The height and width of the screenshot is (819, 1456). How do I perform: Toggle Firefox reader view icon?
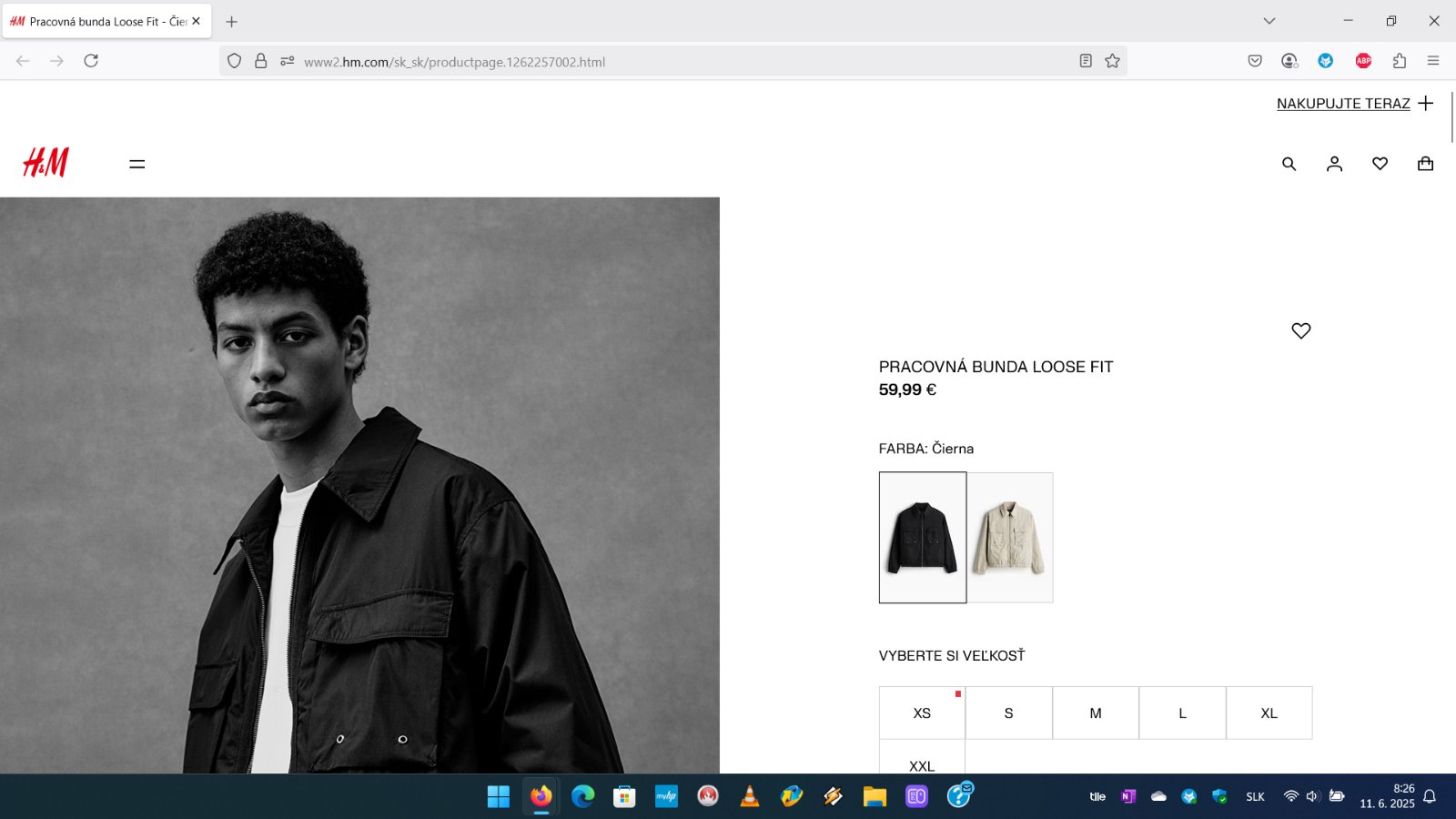click(x=1086, y=61)
